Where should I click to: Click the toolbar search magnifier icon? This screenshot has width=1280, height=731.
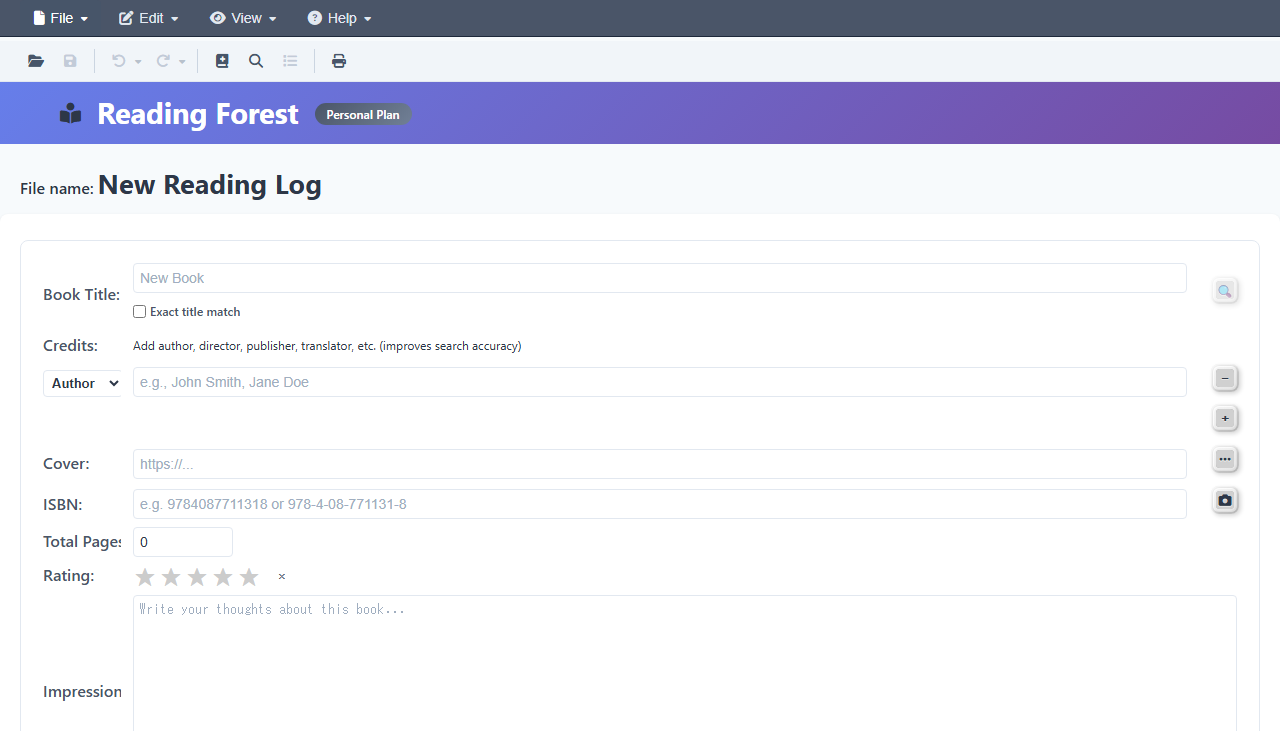[x=256, y=61]
